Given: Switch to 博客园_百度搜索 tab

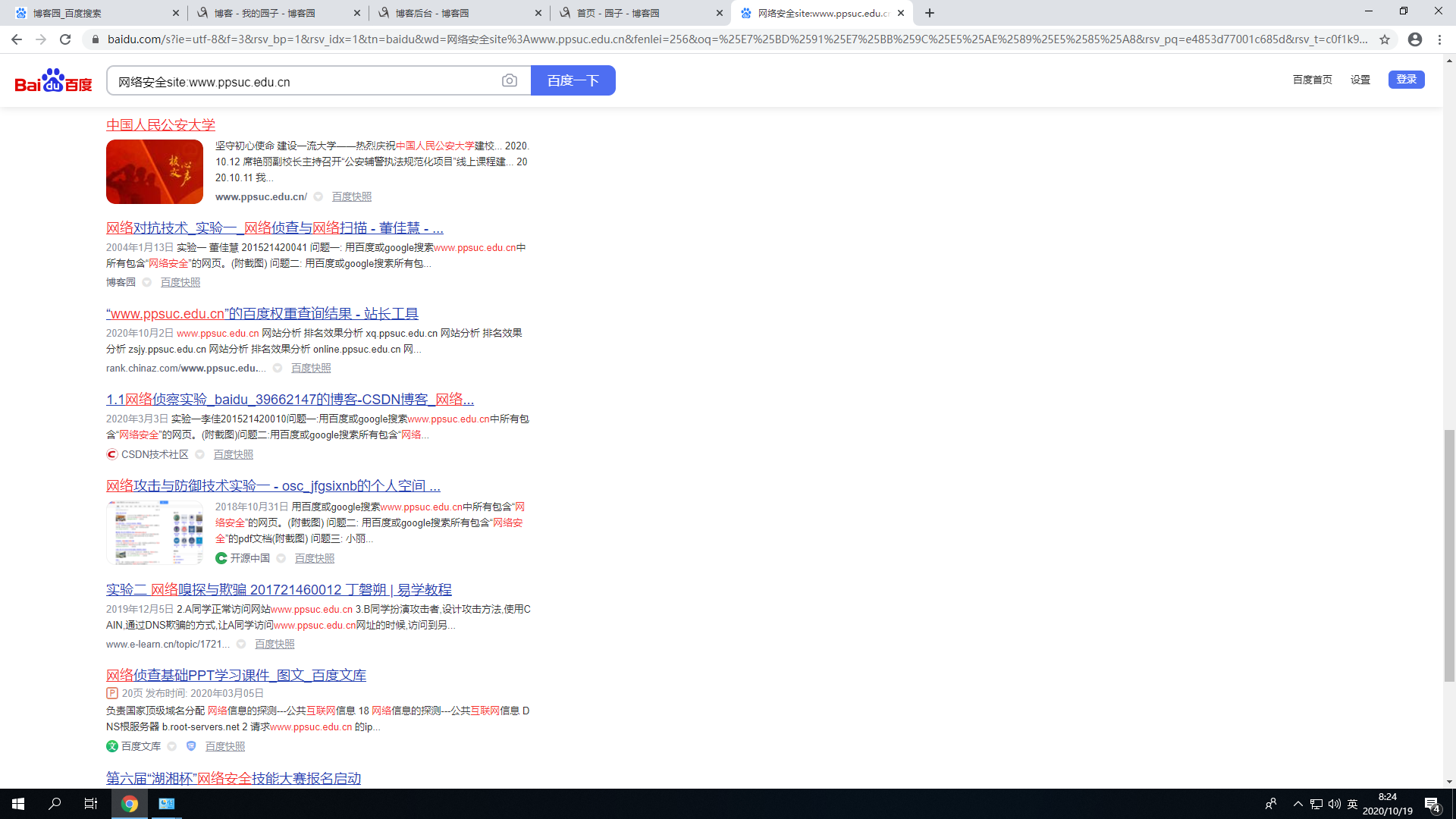Looking at the screenshot, I should pyautogui.click(x=67, y=13).
